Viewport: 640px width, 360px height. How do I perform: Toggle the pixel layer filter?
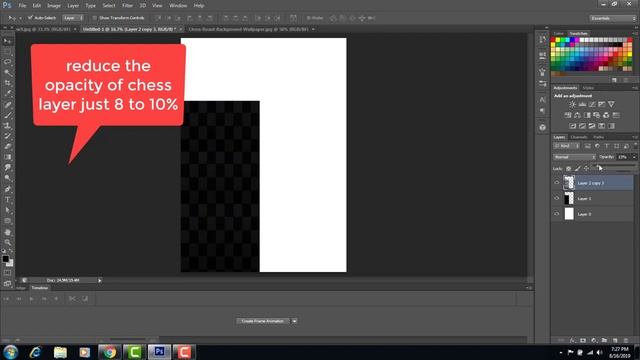[588, 146]
